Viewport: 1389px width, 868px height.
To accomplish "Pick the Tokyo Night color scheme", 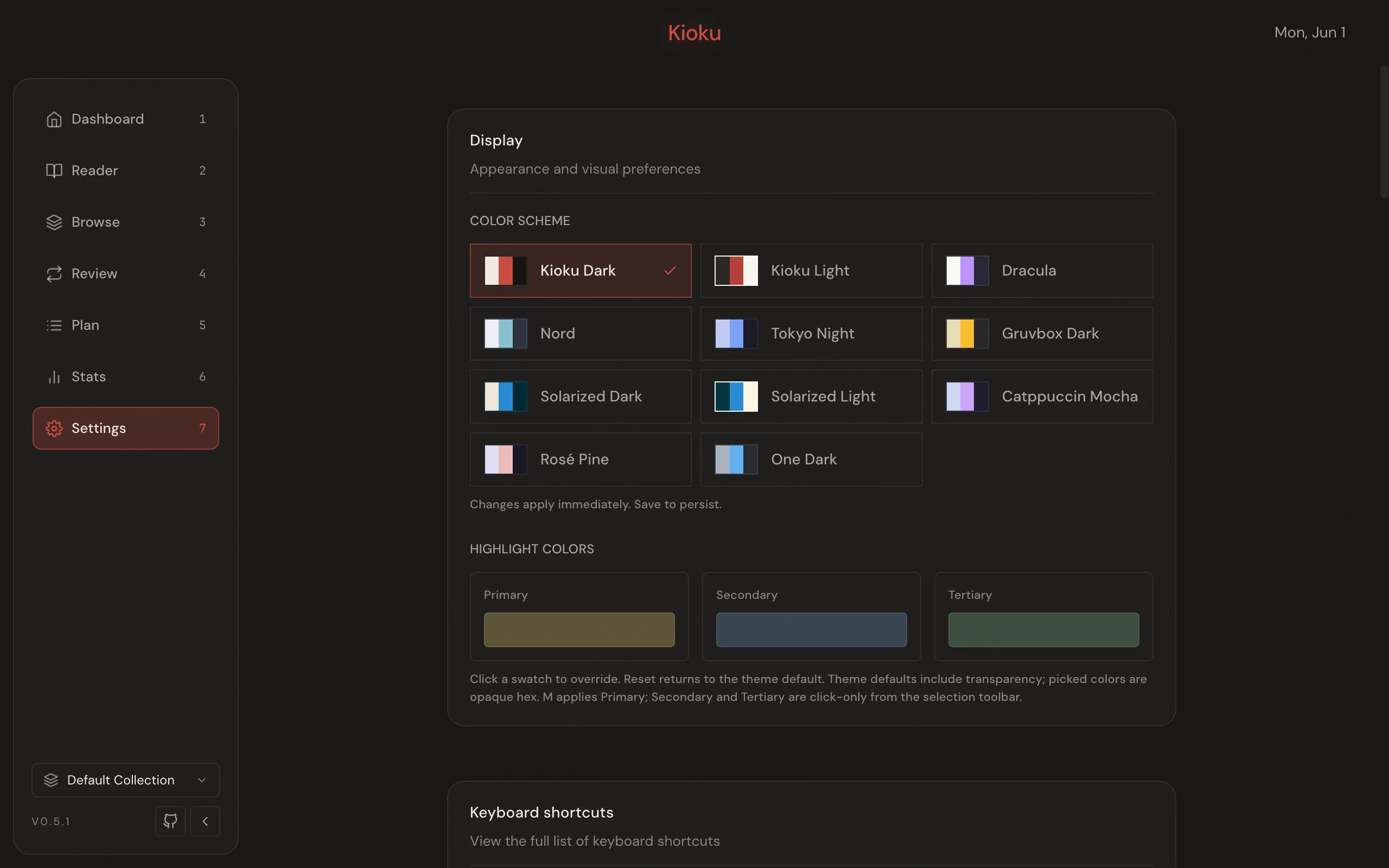I will (811, 334).
